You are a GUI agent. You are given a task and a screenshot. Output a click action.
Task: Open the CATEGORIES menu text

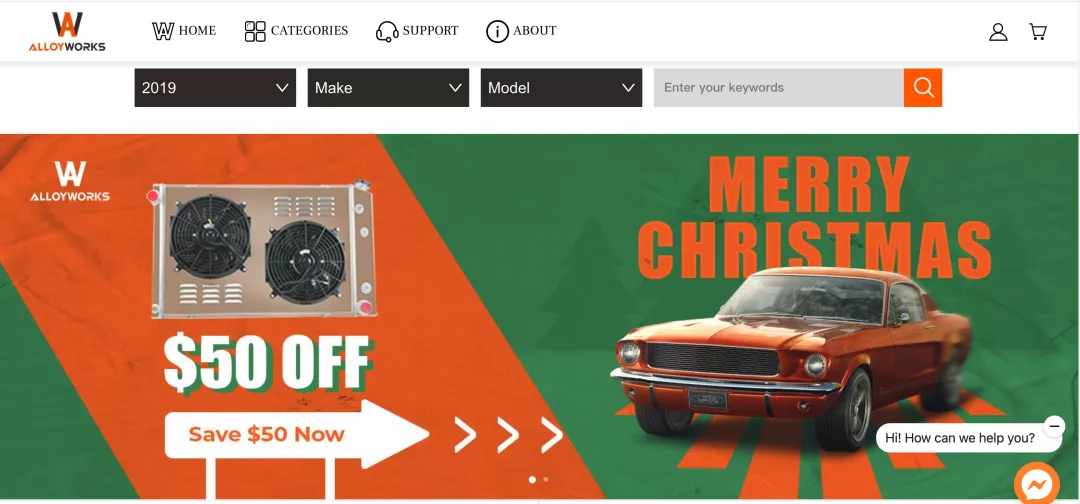coord(309,31)
